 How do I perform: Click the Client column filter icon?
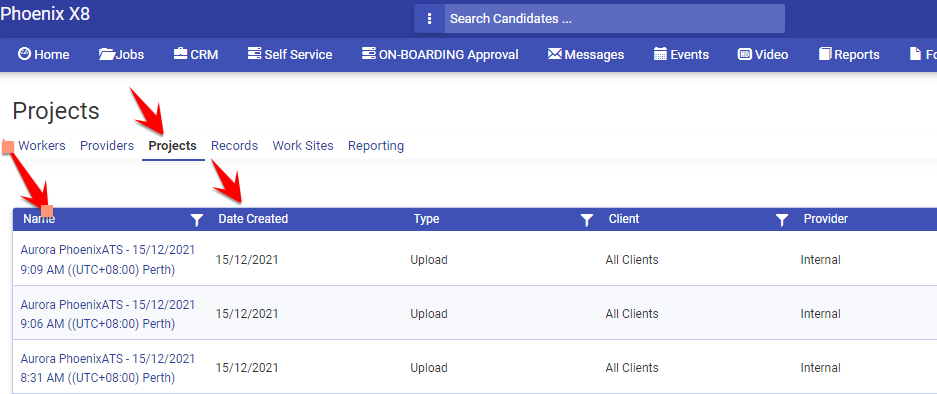(x=781, y=220)
